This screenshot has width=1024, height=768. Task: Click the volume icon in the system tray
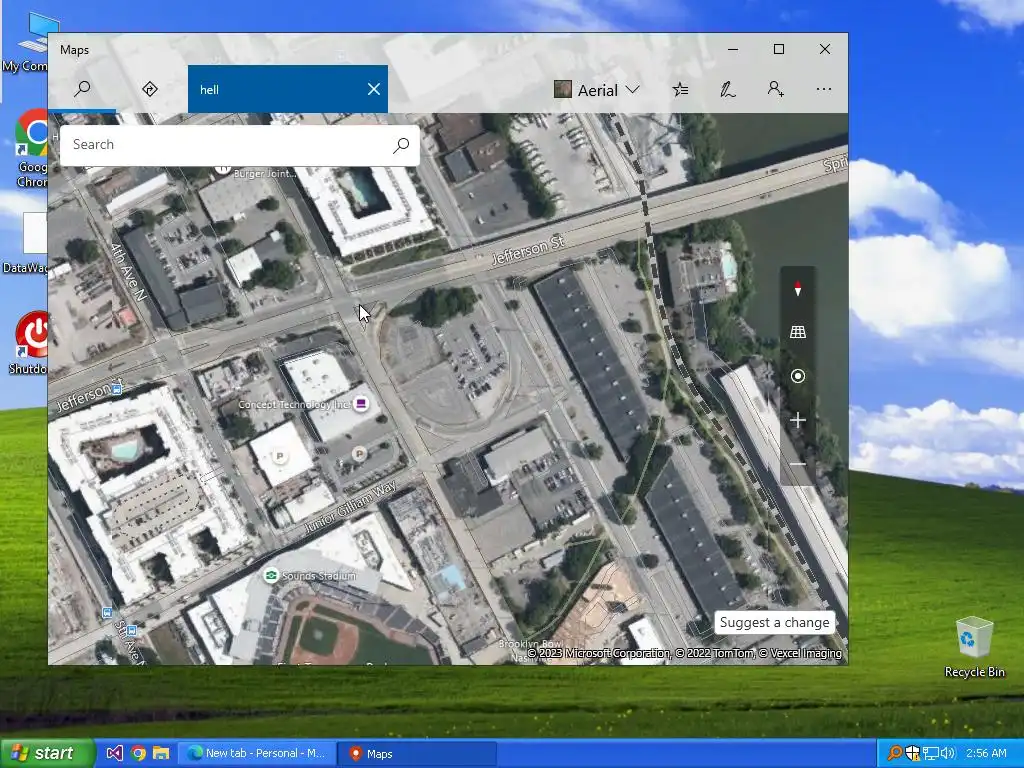pyautogui.click(x=948, y=754)
